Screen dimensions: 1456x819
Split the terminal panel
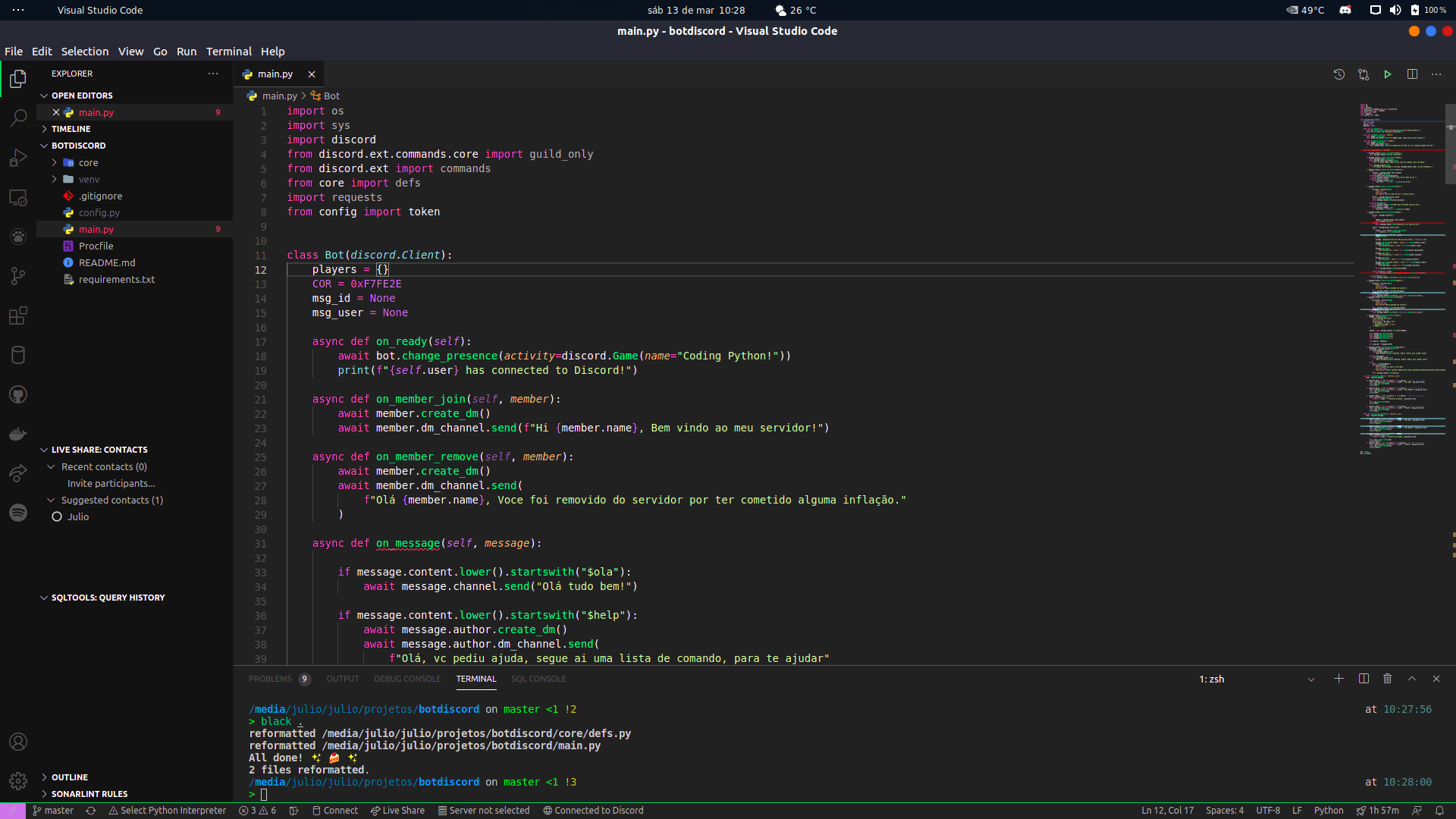pyautogui.click(x=1363, y=679)
